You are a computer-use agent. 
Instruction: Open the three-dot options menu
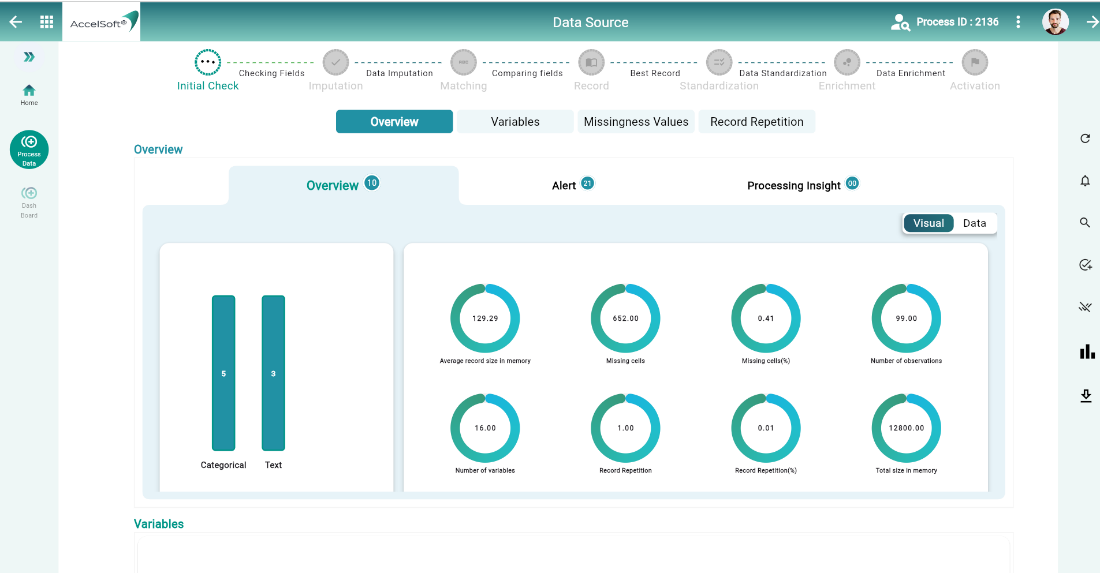1018,22
